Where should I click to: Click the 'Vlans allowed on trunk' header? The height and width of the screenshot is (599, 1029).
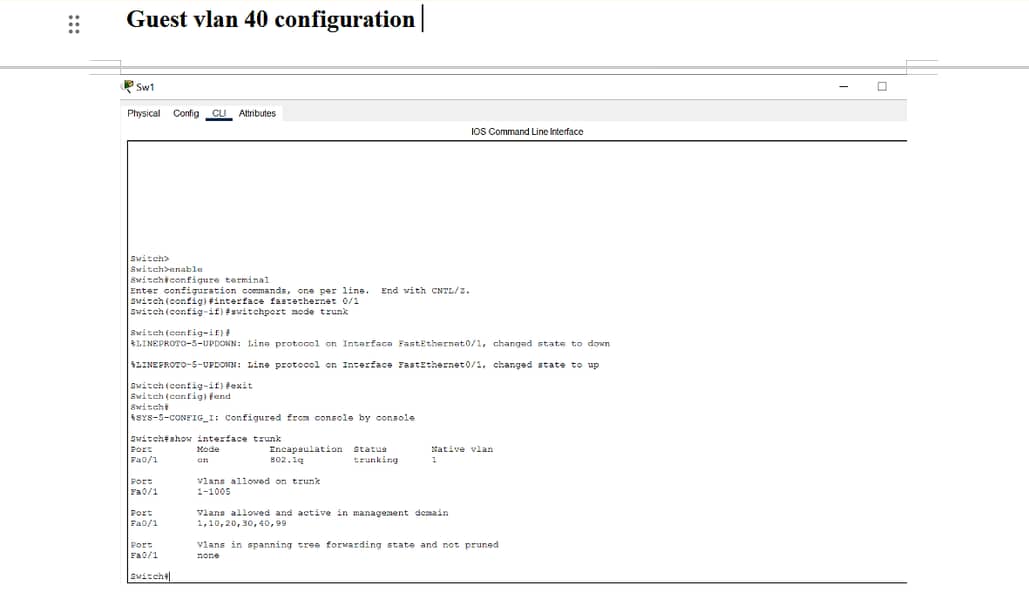coord(259,482)
